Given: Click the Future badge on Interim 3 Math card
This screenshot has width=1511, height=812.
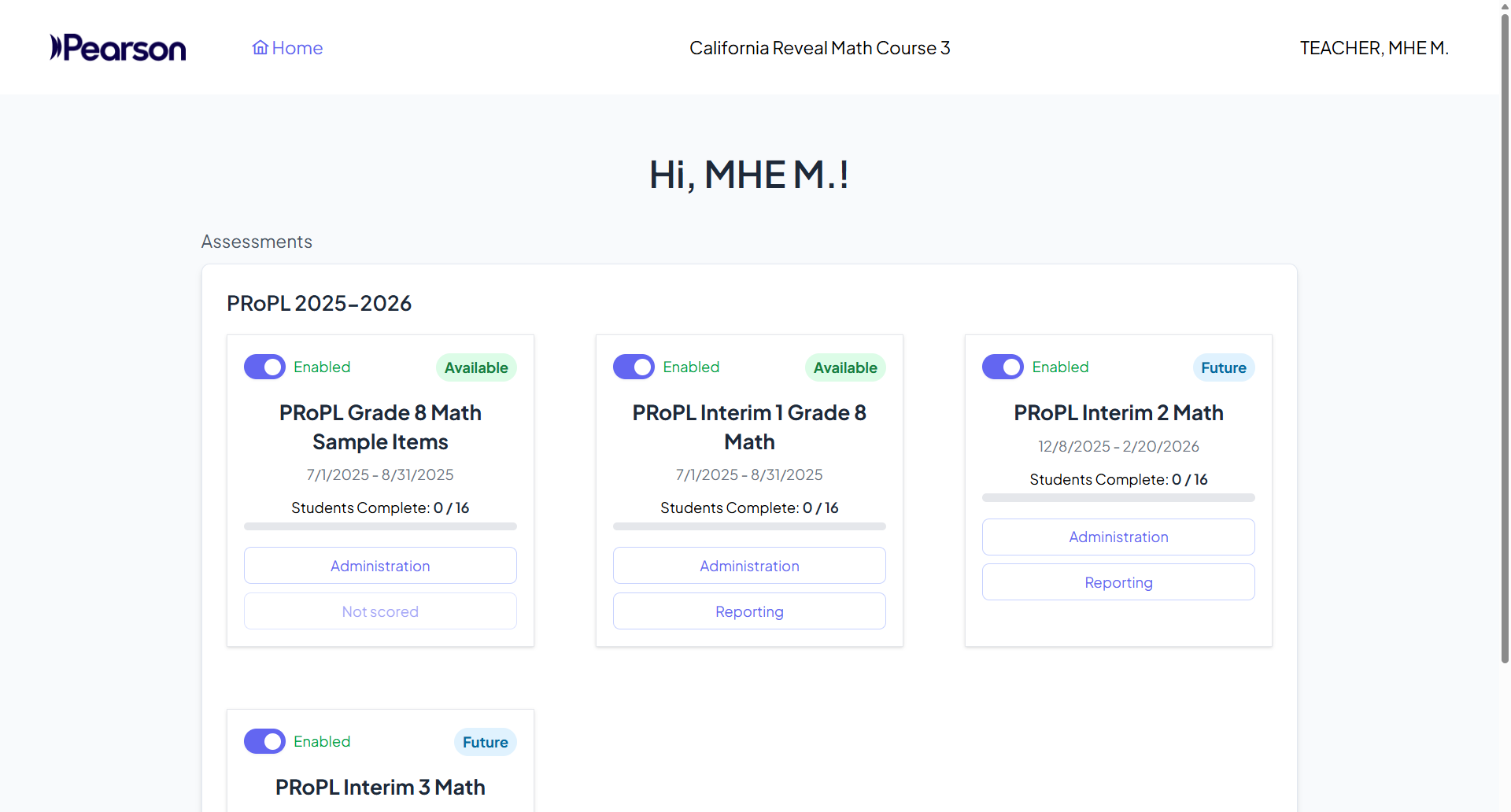Looking at the screenshot, I should click(x=485, y=742).
